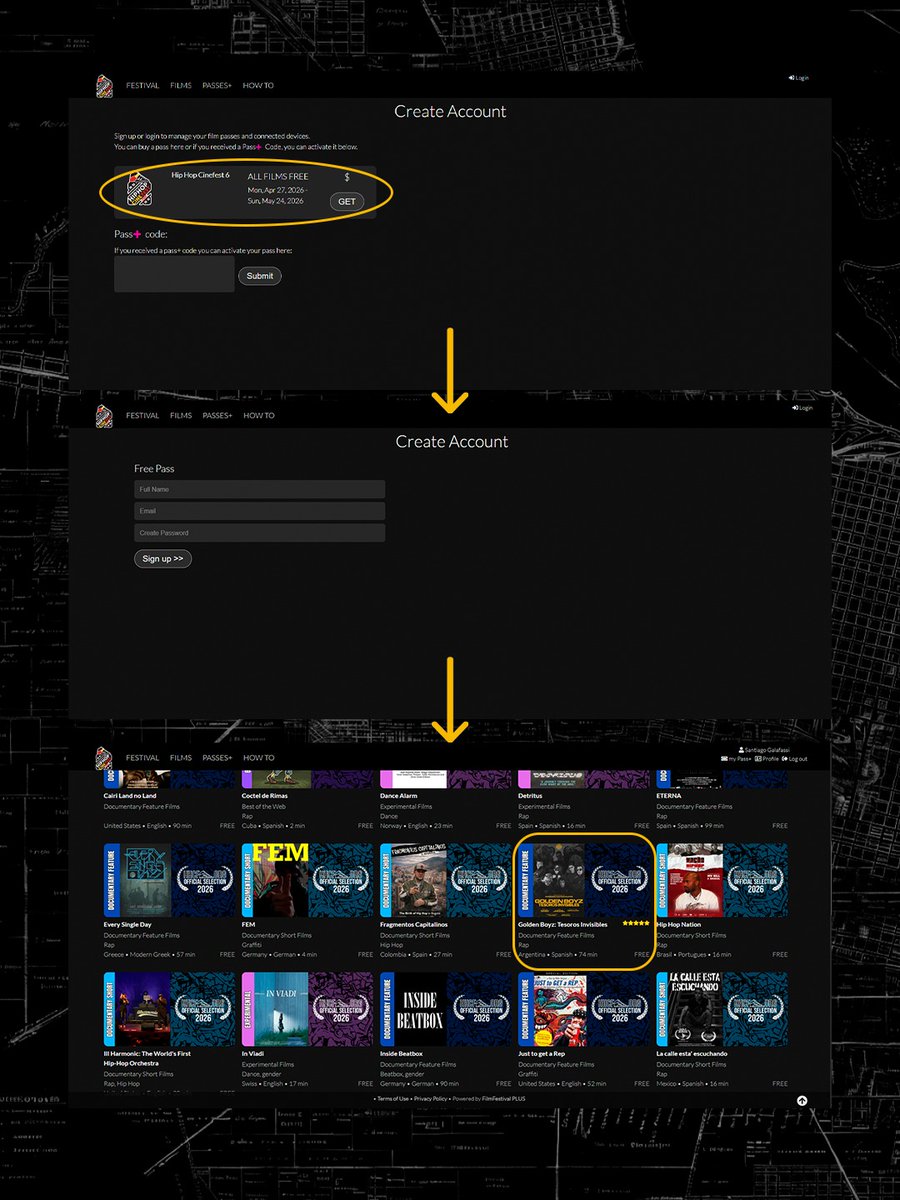
Task: Open FILMS menu on the pass selection page
Action: coord(181,86)
